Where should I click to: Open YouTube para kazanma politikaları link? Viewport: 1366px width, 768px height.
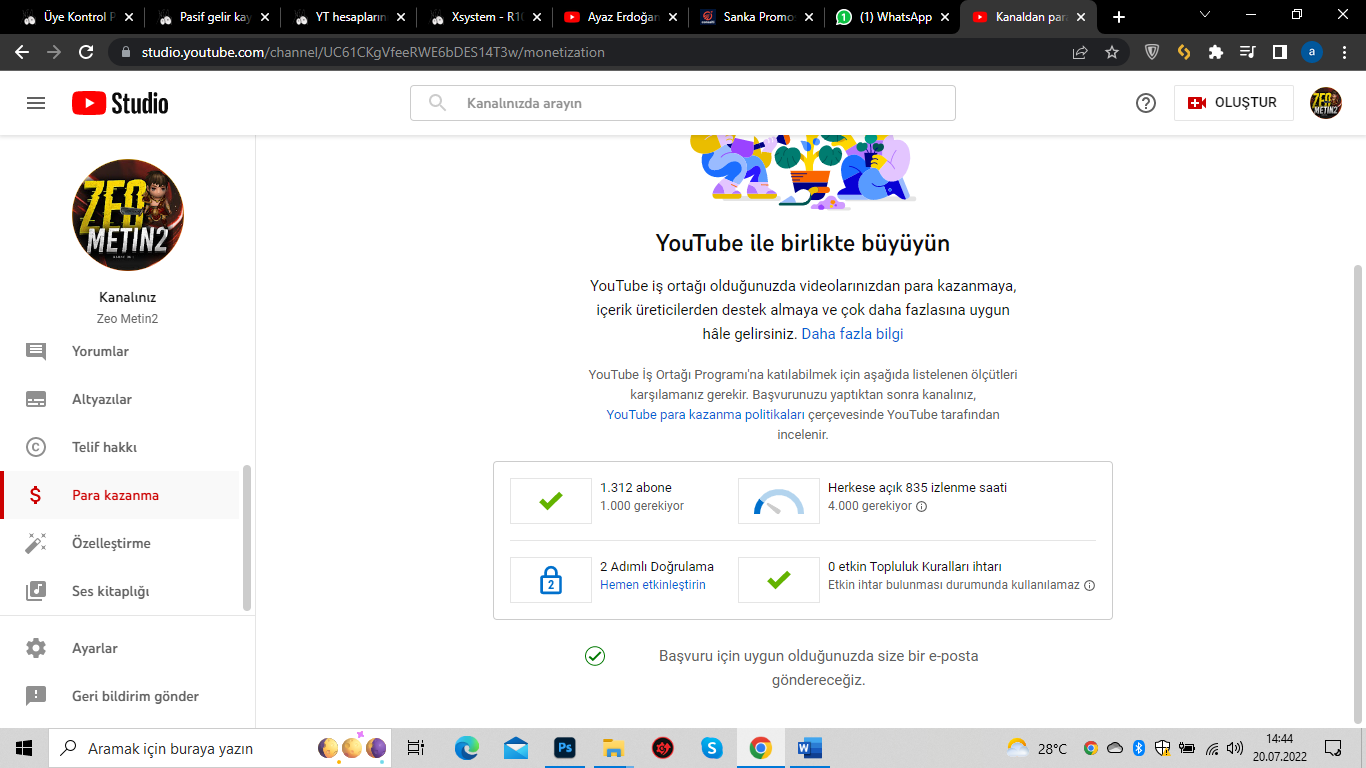pyautogui.click(x=705, y=414)
